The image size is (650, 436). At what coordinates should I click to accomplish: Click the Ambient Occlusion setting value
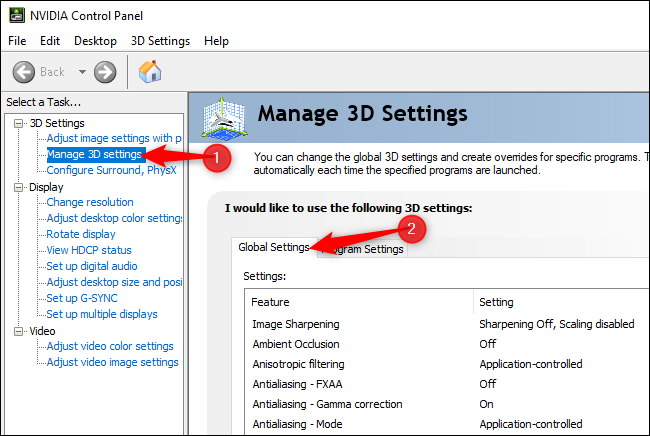[x=488, y=344]
